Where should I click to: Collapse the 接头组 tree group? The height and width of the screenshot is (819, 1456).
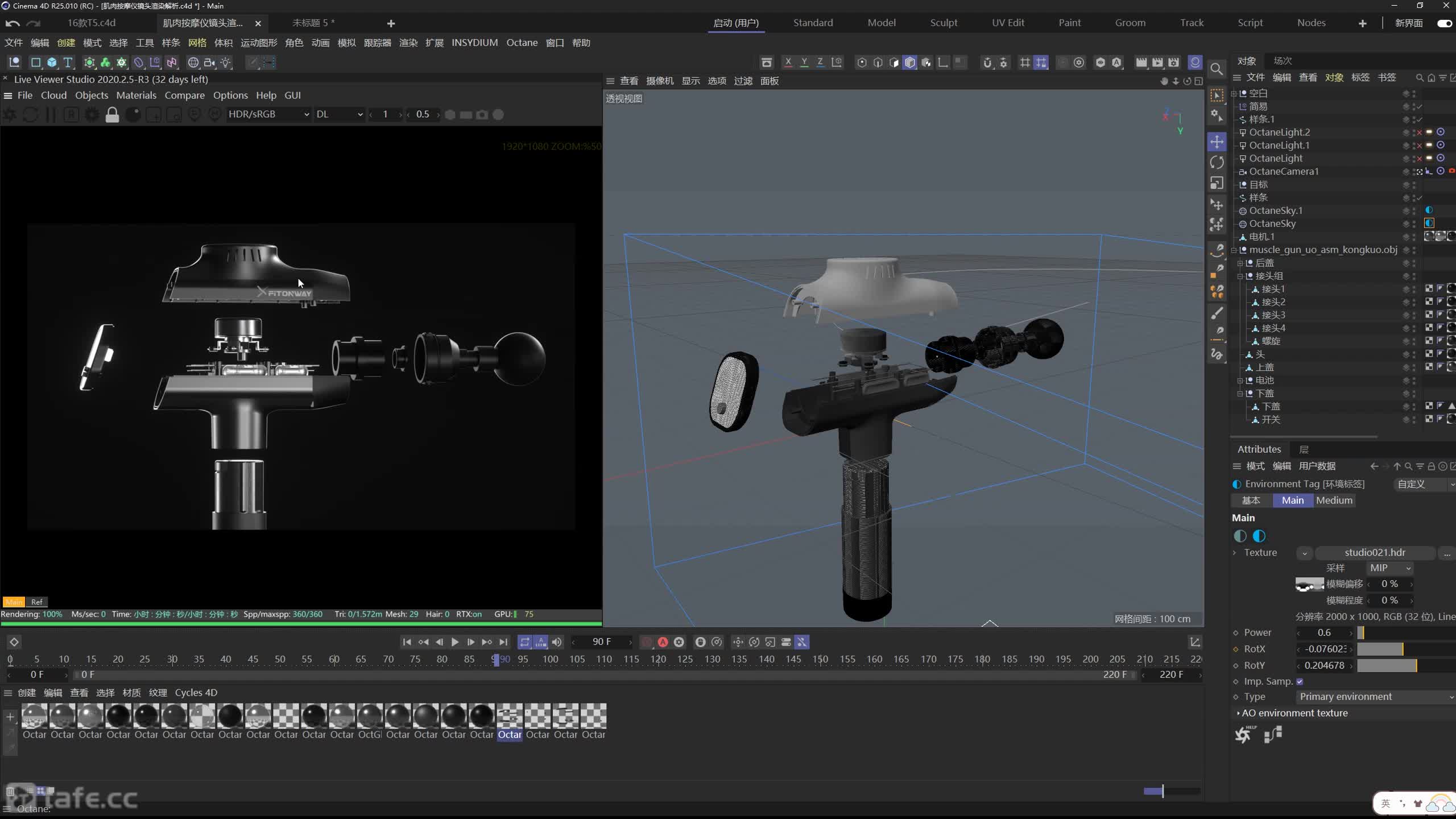[1240, 276]
